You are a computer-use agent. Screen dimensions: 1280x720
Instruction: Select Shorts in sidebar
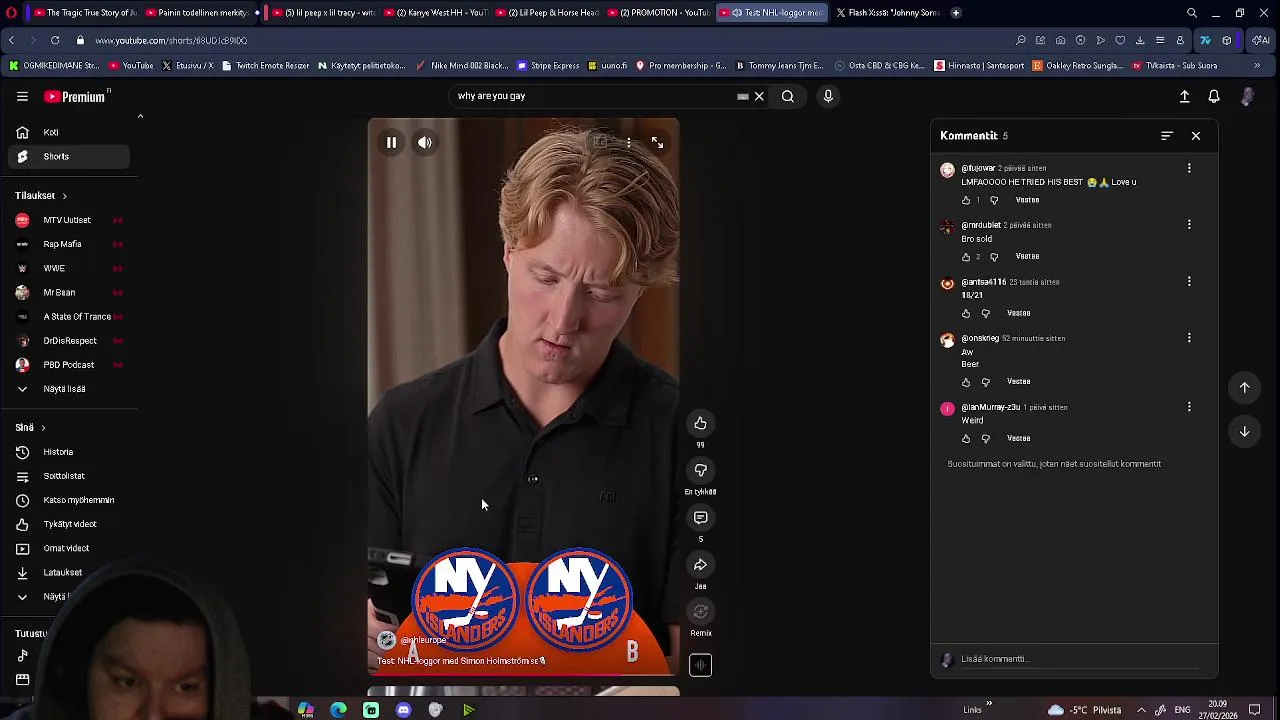tap(68, 157)
